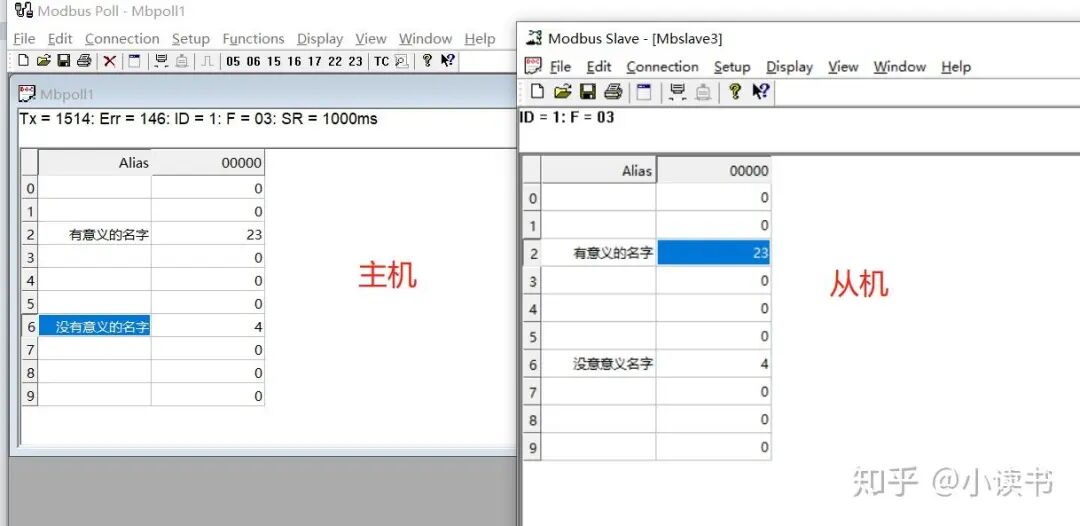Click 00000 column header in Modbus Slave table

coord(713,171)
